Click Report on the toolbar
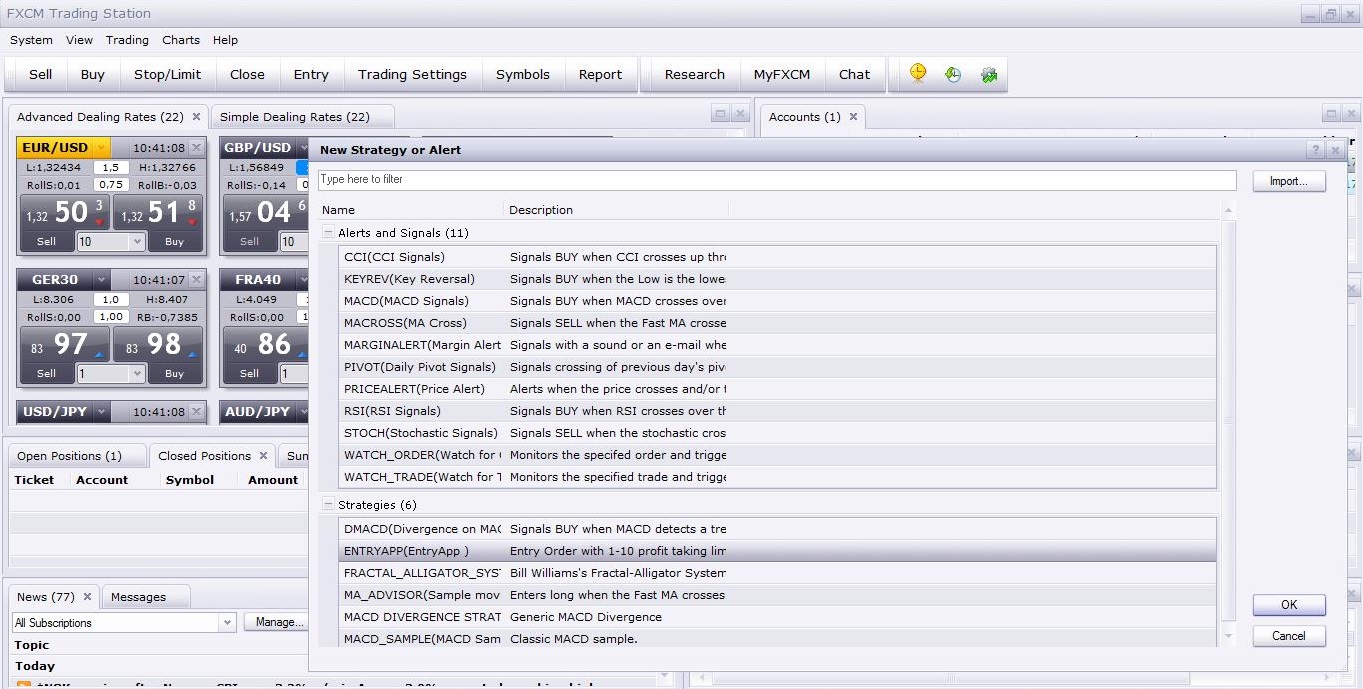Viewport: 1363px width, 689px height. point(600,73)
